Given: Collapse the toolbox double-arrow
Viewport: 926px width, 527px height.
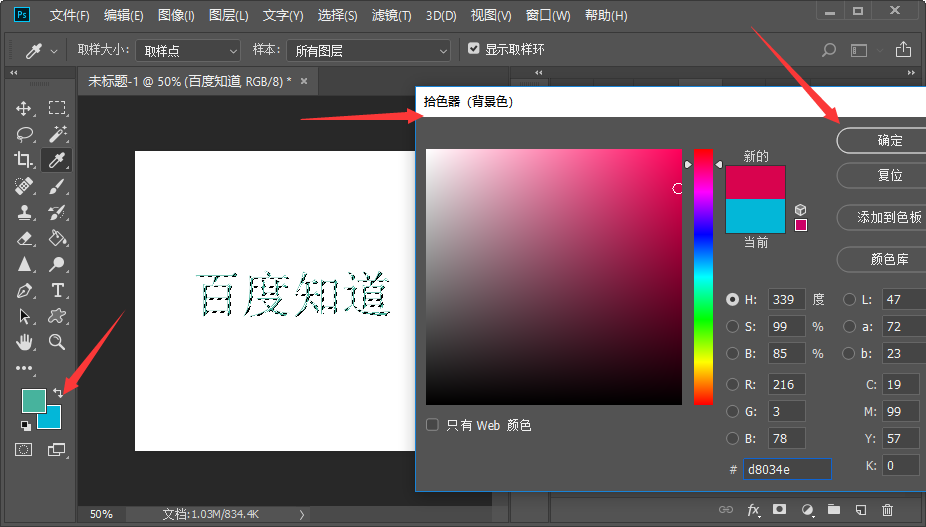Looking at the screenshot, I should point(14,73).
